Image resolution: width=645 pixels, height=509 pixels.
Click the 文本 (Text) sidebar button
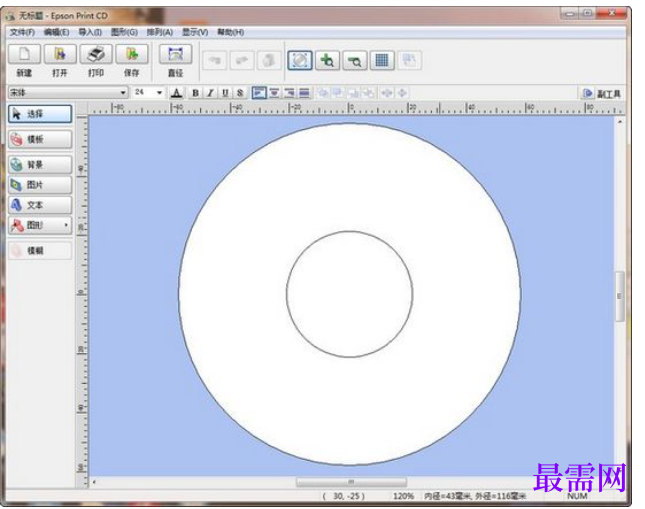click(39, 205)
